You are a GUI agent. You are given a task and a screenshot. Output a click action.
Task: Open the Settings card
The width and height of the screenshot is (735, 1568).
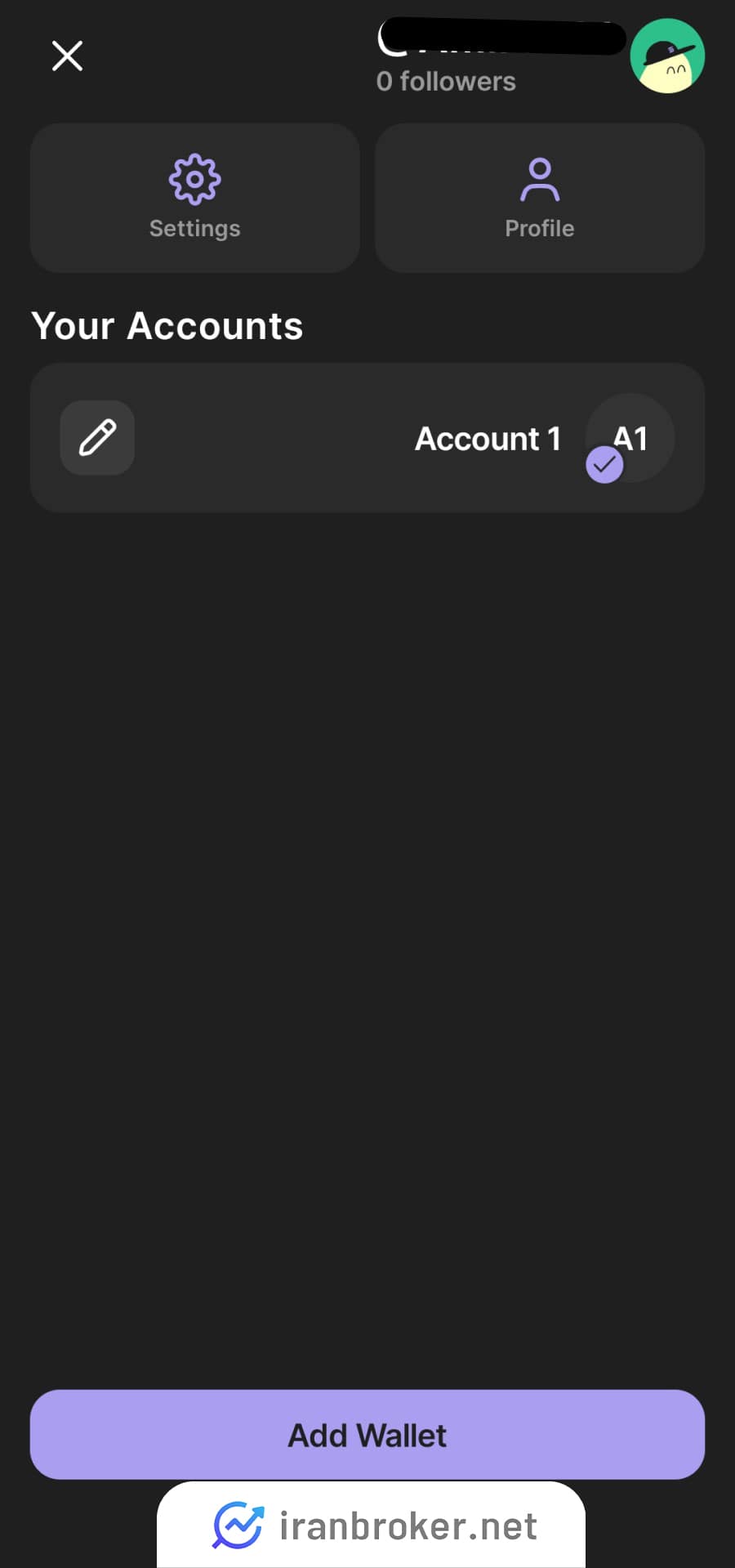pos(195,198)
